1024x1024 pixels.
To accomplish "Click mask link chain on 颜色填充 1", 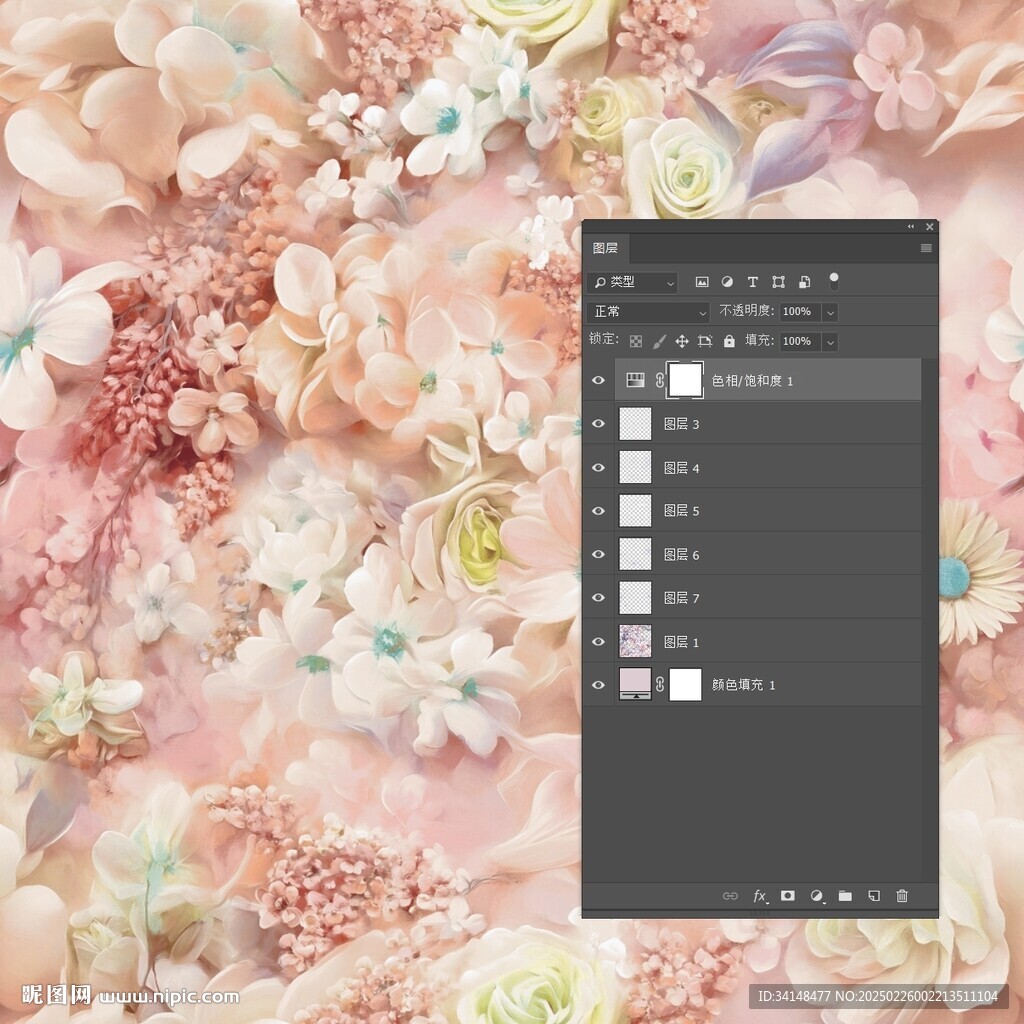I will (x=660, y=684).
